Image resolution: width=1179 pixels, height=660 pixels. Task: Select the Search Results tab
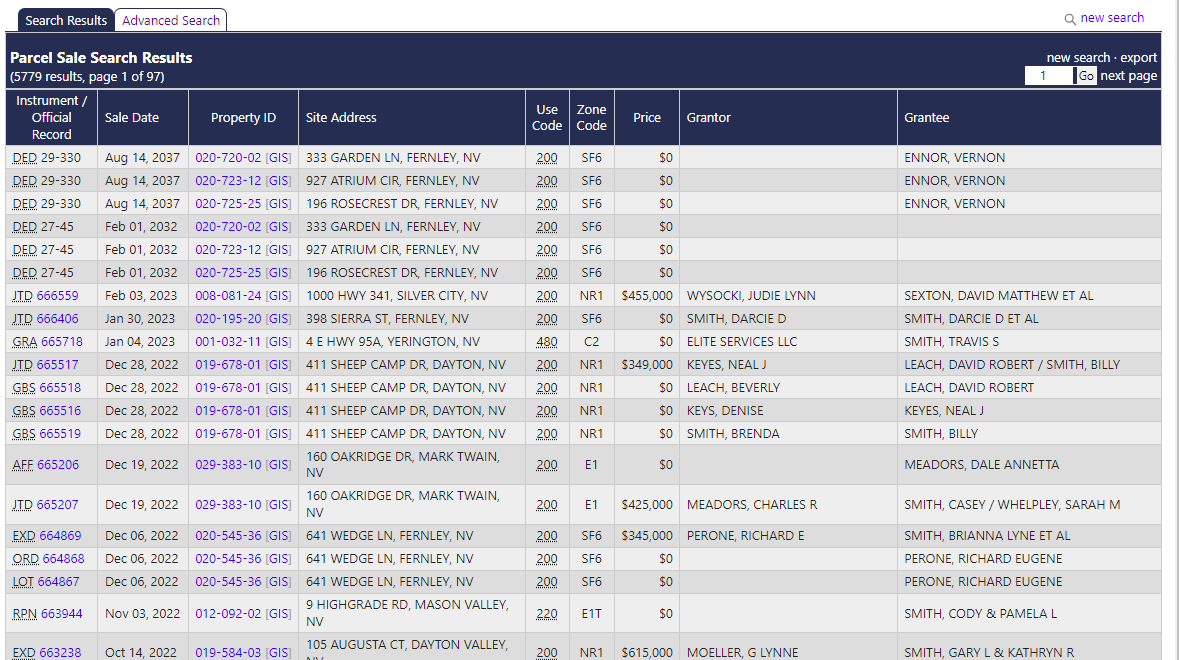[66, 20]
